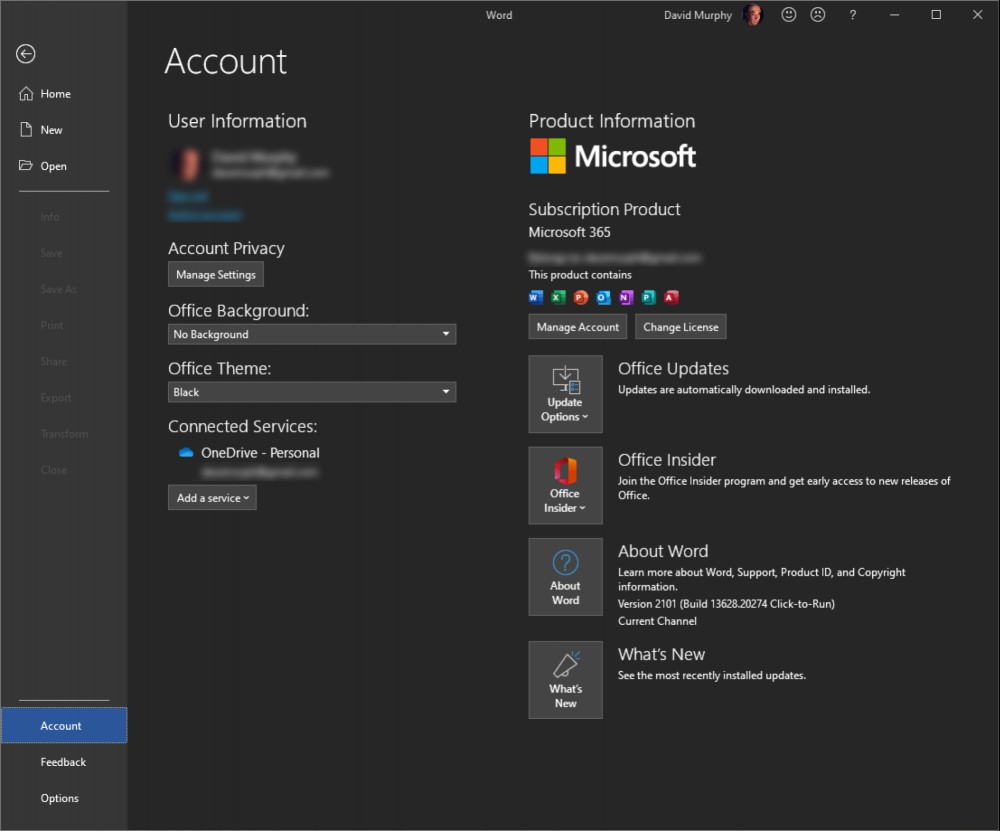Click the Manage Settings button
Image resolution: width=1000 pixels, height=831 pixels.
point(216,275)
